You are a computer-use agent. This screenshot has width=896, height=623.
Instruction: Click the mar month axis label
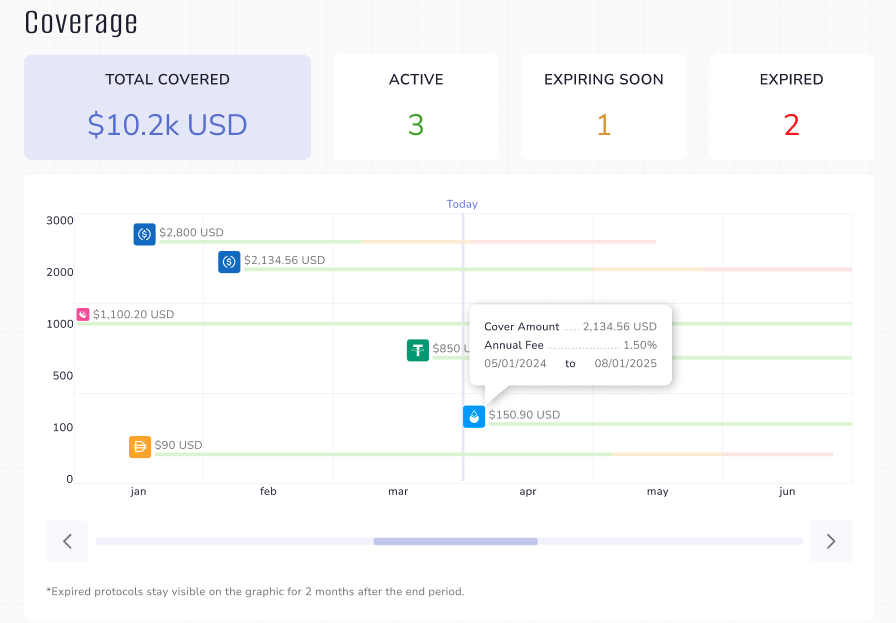(398, 492)
